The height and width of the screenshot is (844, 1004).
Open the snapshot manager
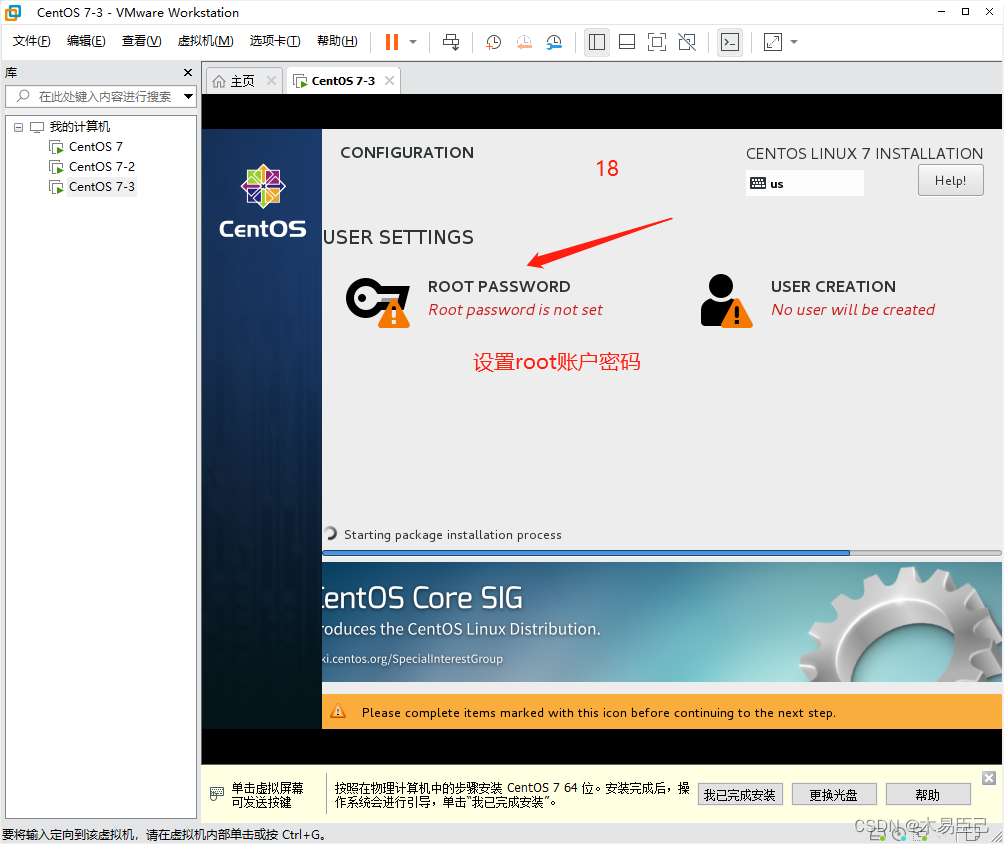(x=553, y=42)
